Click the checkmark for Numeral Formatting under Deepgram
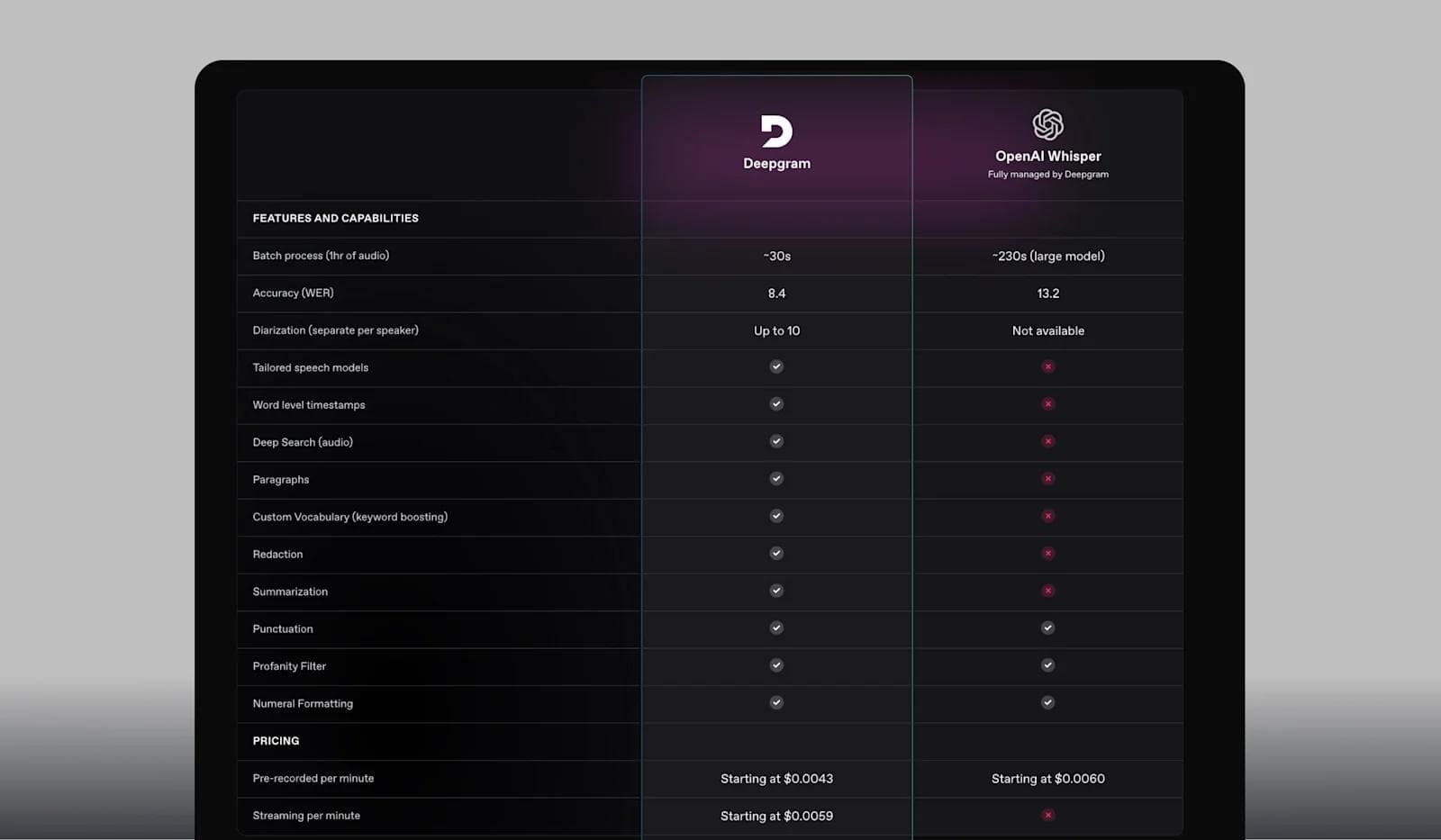The width and height of the screenshot is (1441, 840). coord(776,702)
